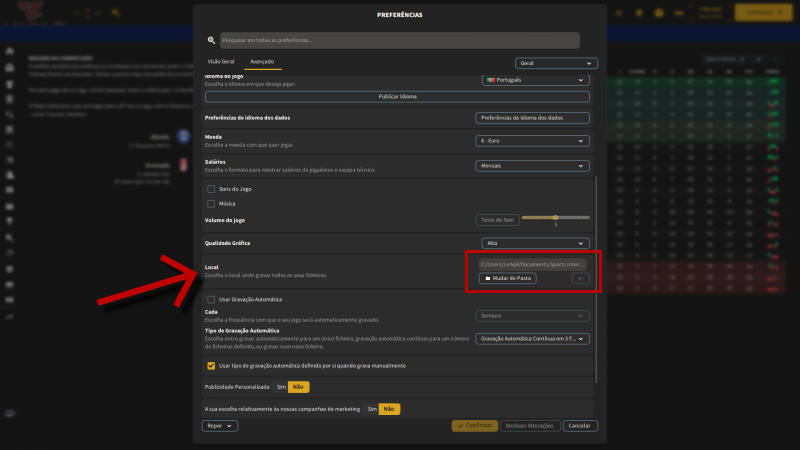Expand the Moeda currency dropdown
This screenshot has height=450, width=800.
coord(533,141)
